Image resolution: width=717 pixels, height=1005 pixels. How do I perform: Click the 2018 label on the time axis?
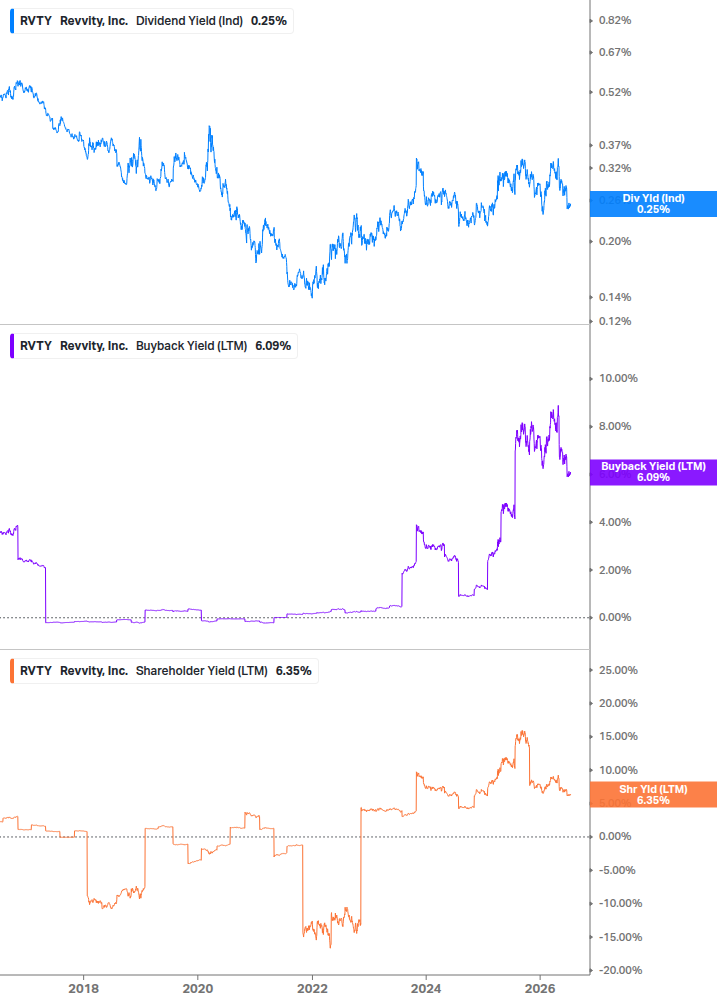pyautogui.click(x=83, y=988)
